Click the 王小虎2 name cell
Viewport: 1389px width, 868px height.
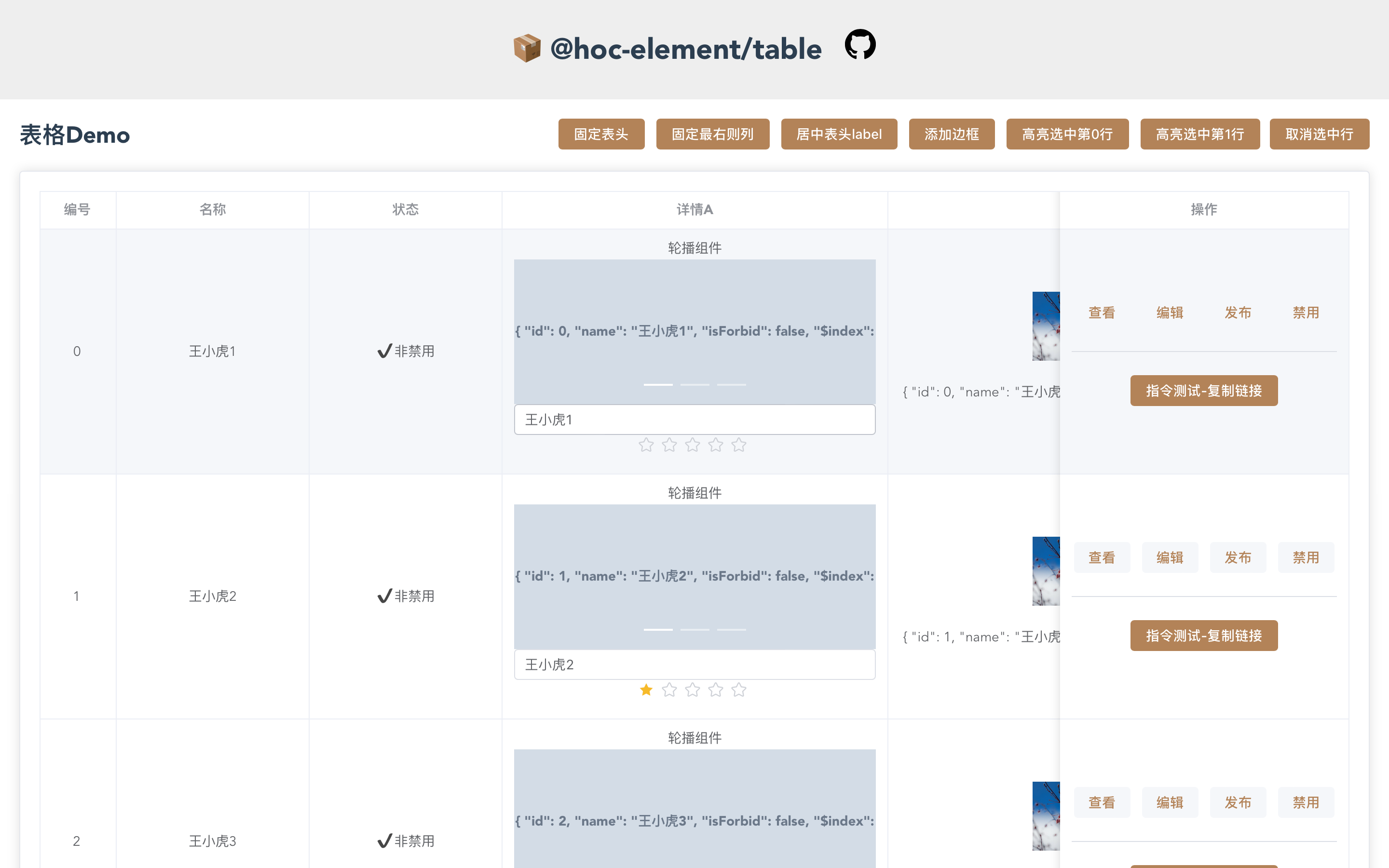(212, 596)
